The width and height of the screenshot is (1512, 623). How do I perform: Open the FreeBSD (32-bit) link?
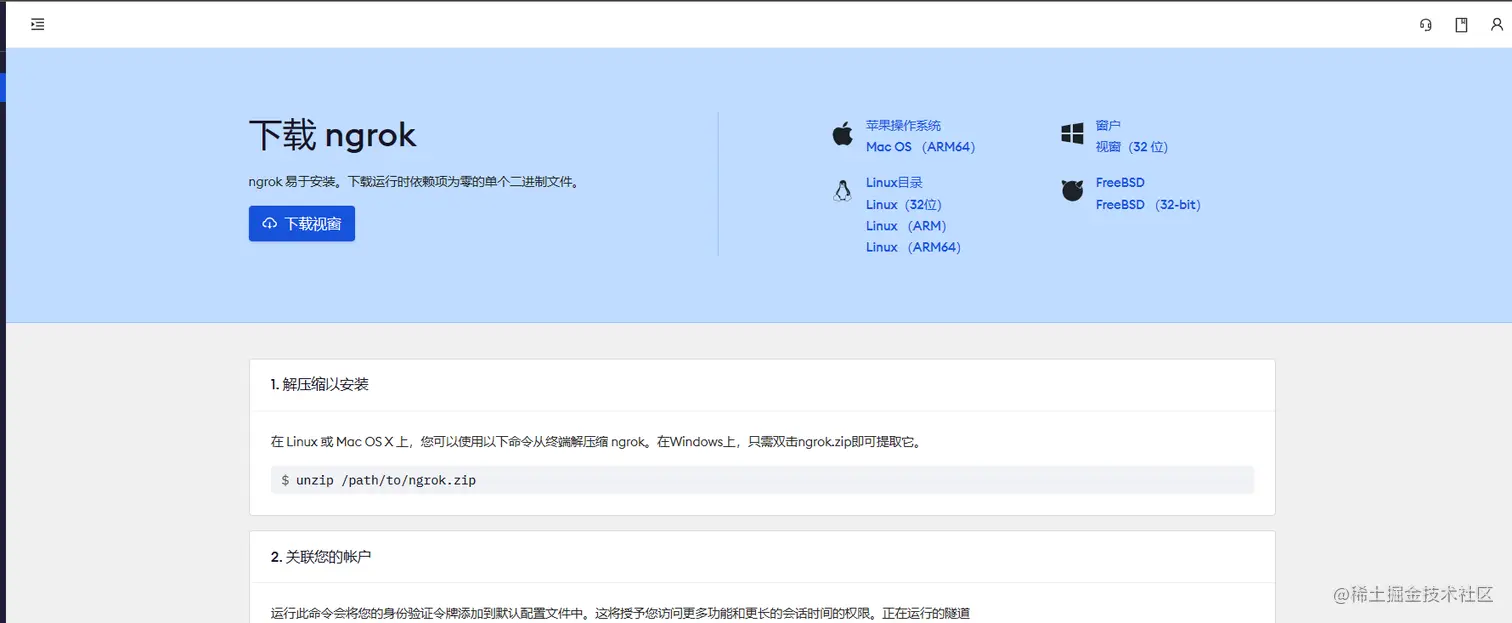1148,205
